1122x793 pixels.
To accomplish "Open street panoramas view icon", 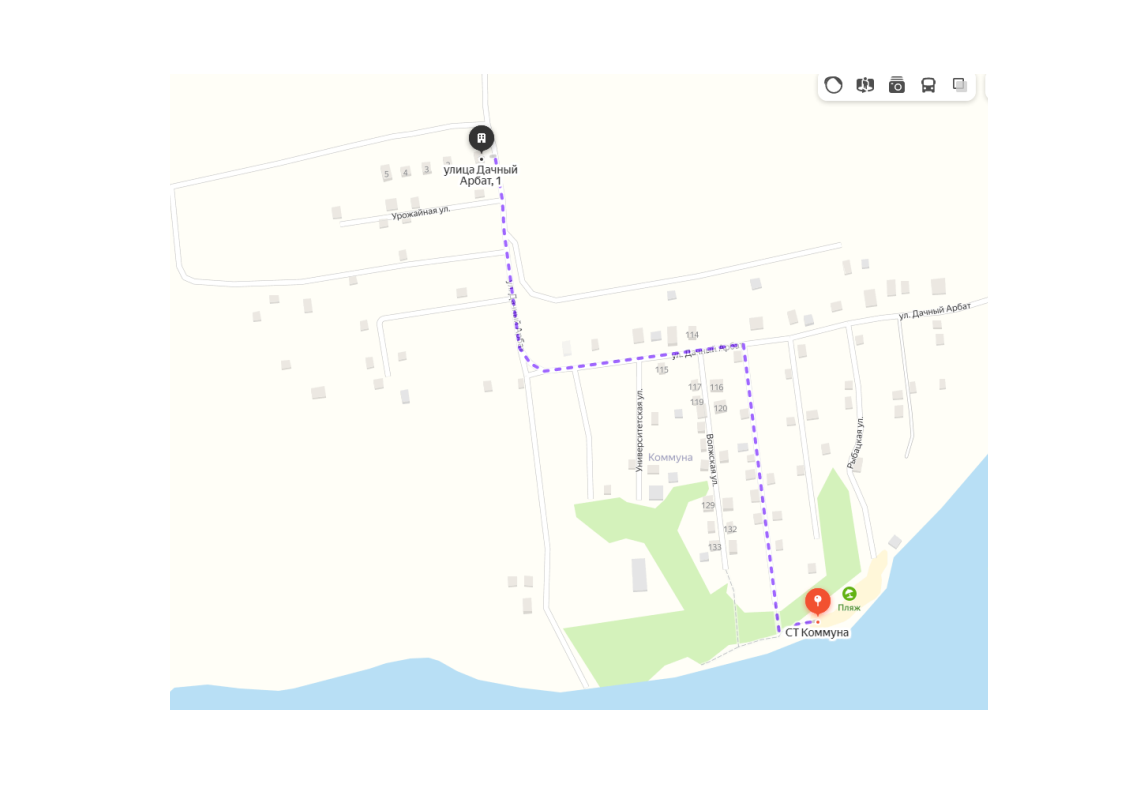I will tap(865, 85).
